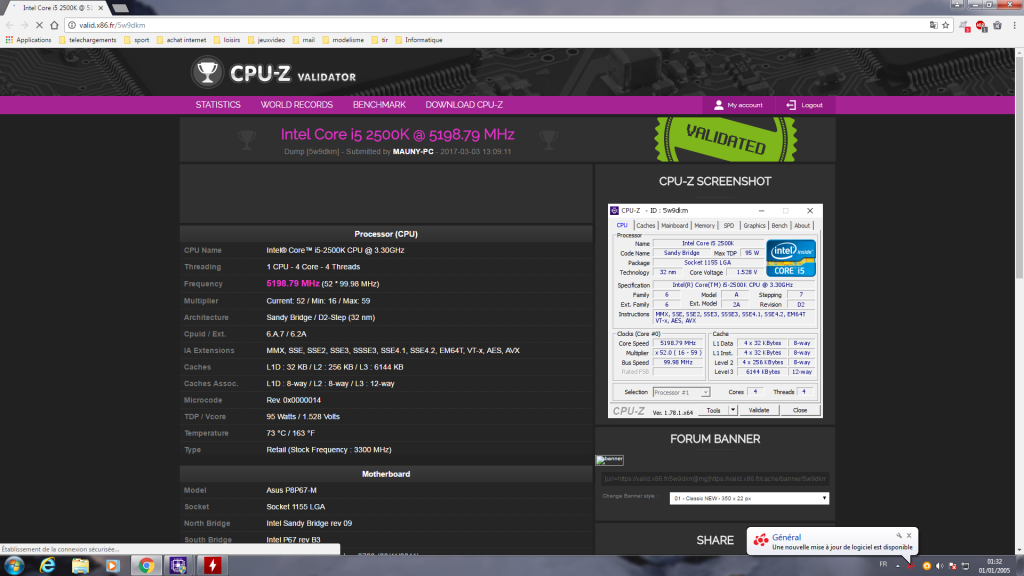This screenshot has height=576, width=1024.
Task: Close the Intel Core i5 2500K tab
Action: 101,8
